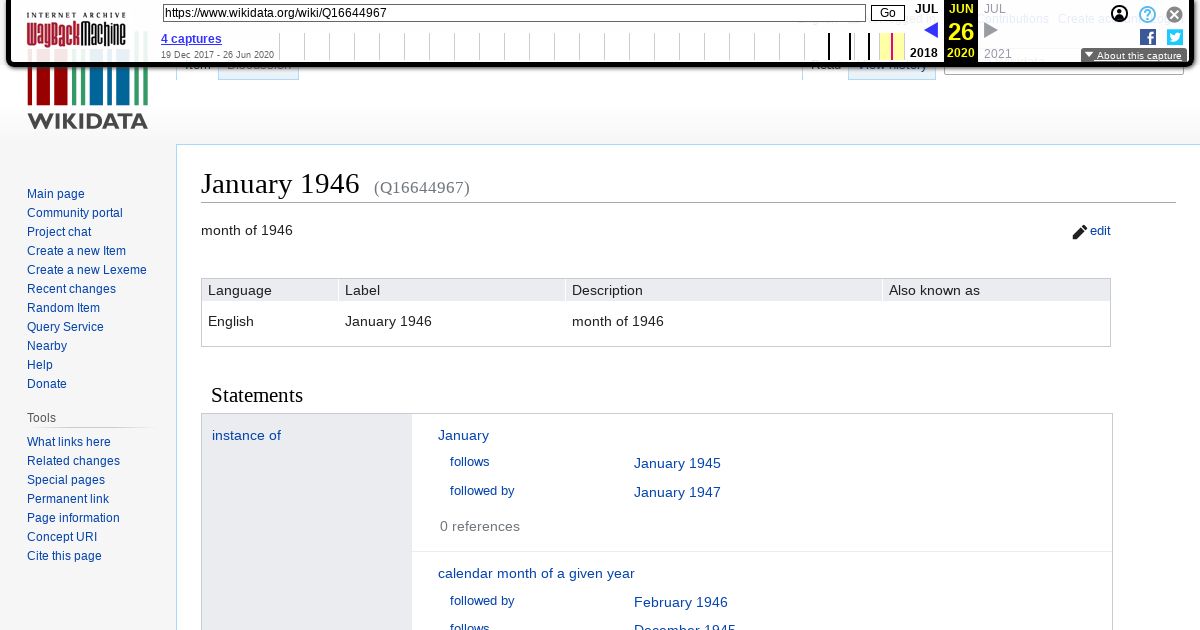Image resolution: width=1200 pixels, height=630 pixels.
Task: Open Query Service link
Action: tap(65, 327)
